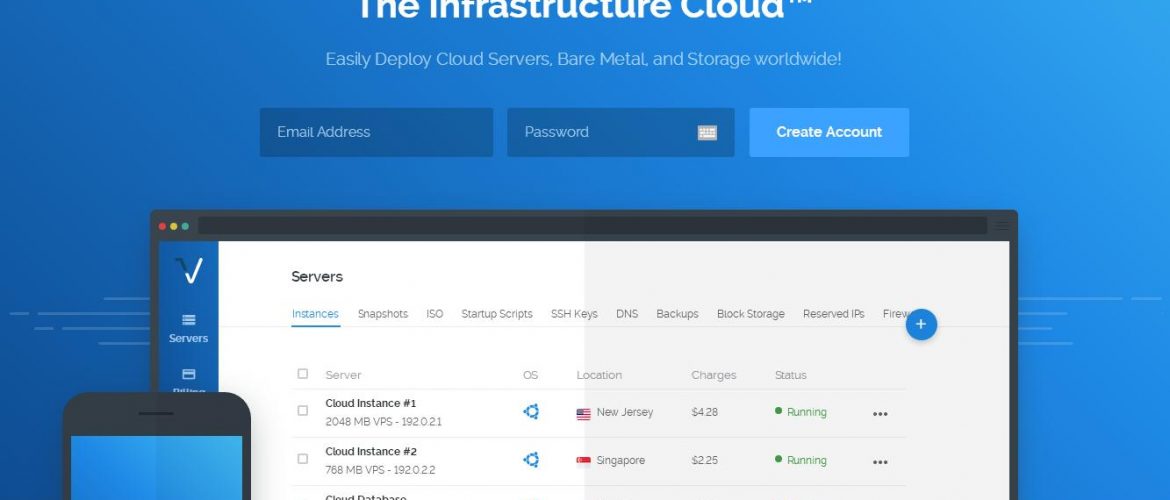Click the Charges column header
The image size is (1170, 500).
point(713,375)
